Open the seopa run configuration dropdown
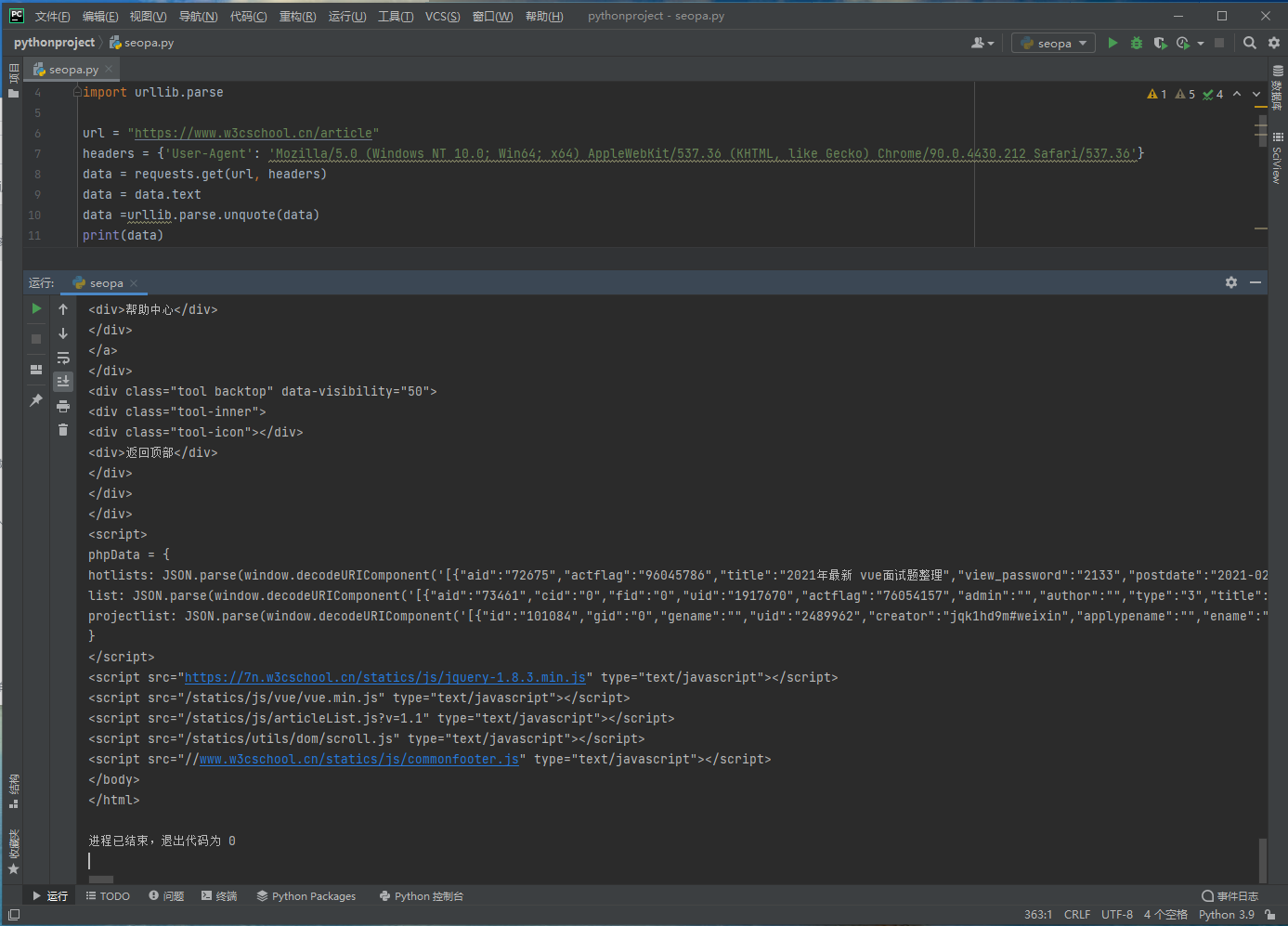Screen dimensions: 1288x926 [1053, 43]
